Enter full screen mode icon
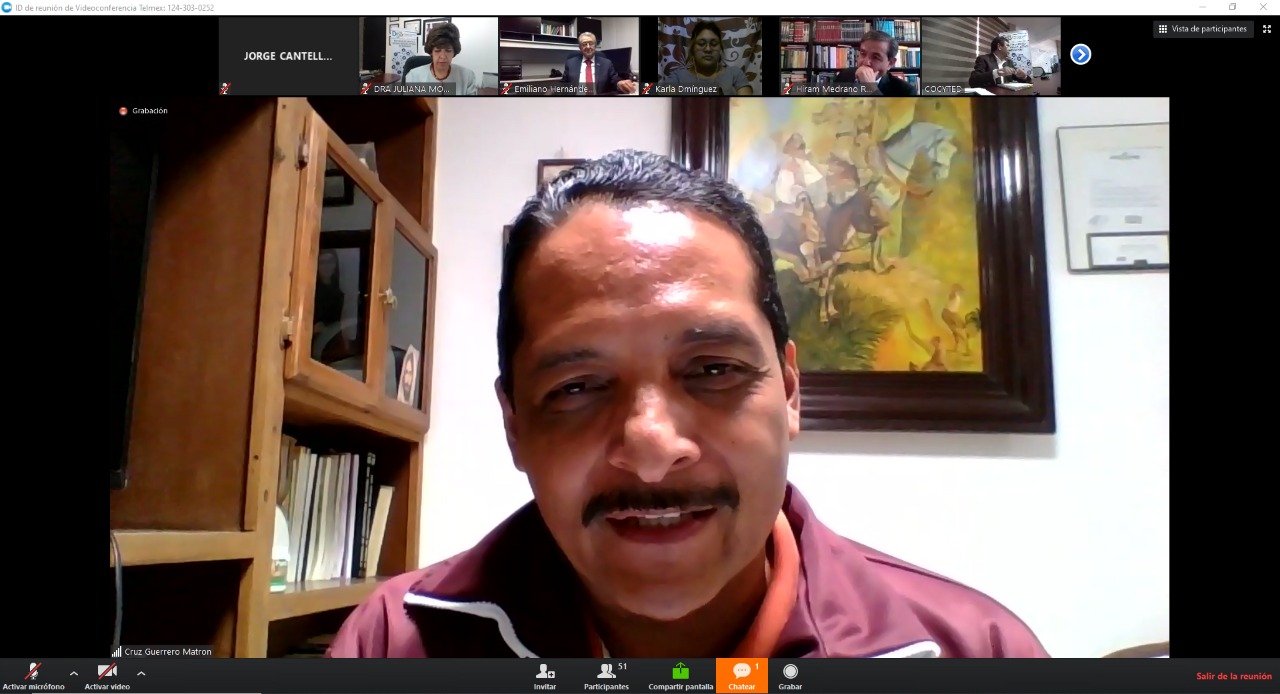This screenshot has height=694, width=1280. pos(1266,29)
